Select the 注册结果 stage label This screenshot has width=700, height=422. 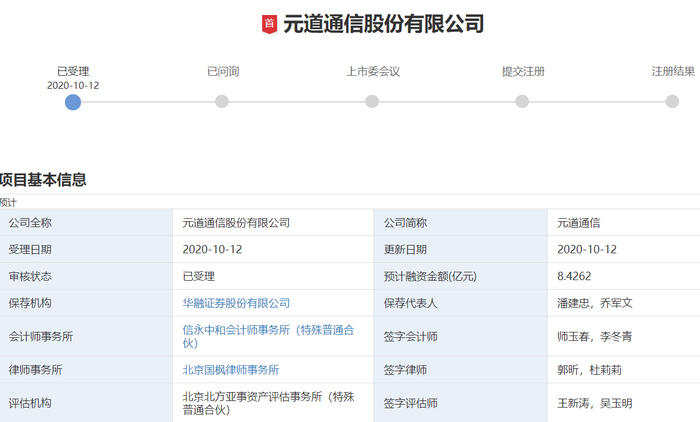[x=673, y=71]
